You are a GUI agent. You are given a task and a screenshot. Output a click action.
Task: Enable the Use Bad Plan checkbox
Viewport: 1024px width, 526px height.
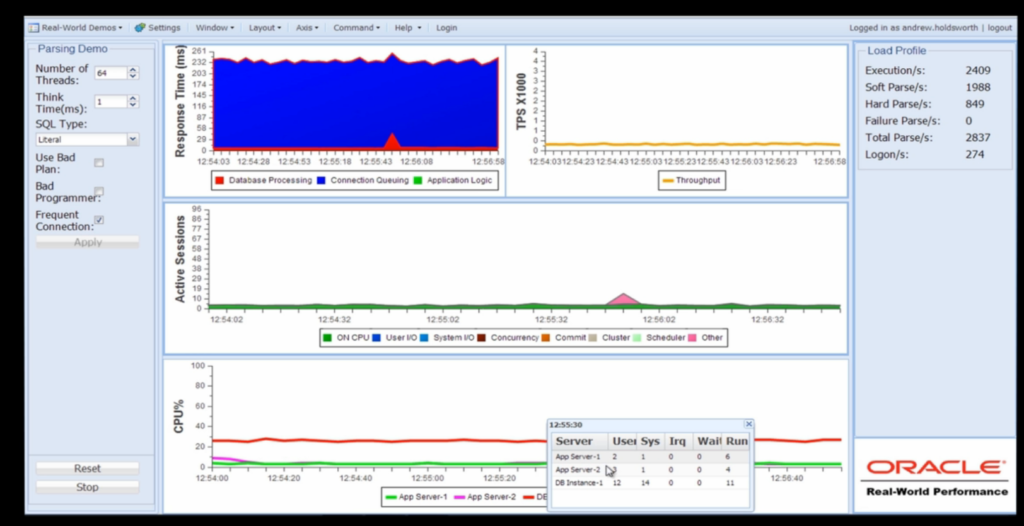(99, 163)
